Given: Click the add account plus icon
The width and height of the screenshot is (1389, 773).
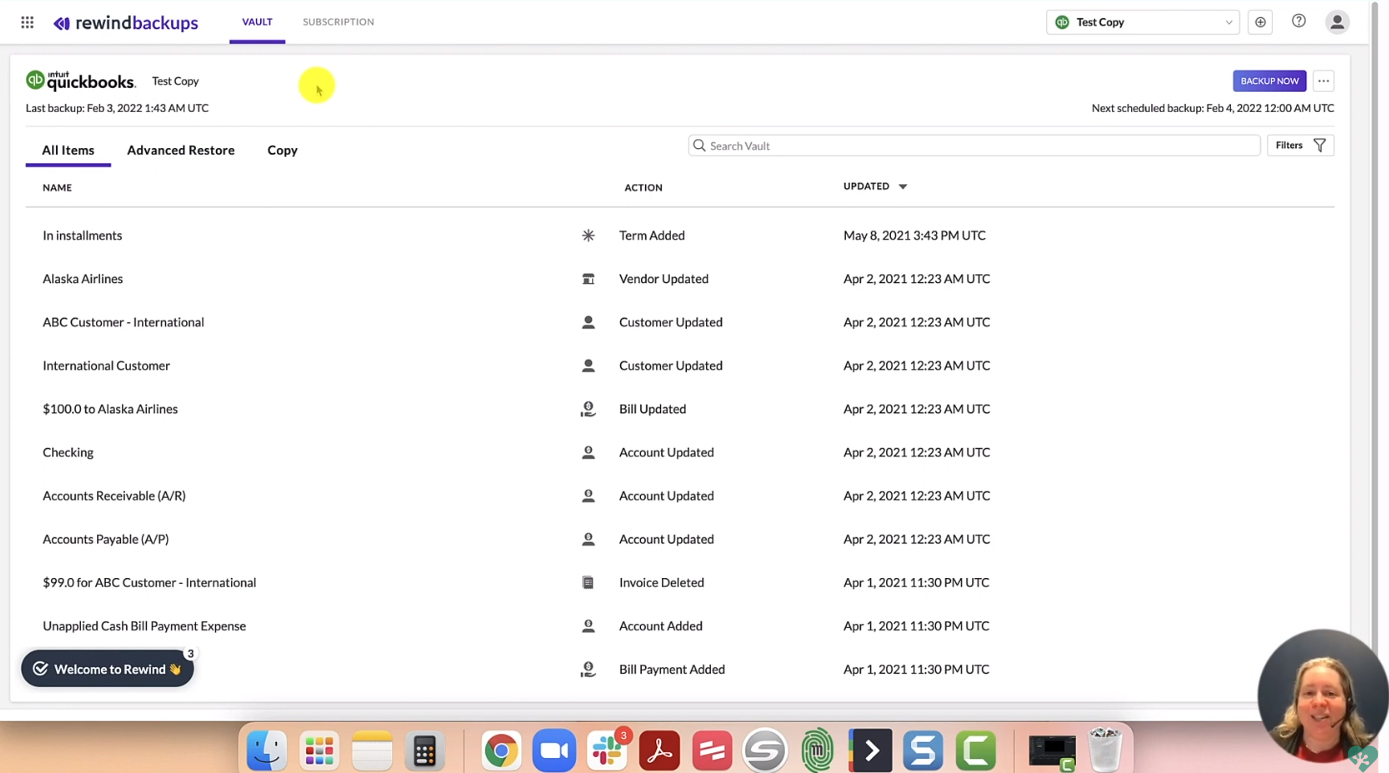Looking at the screenshot, I should point(1260,22).
